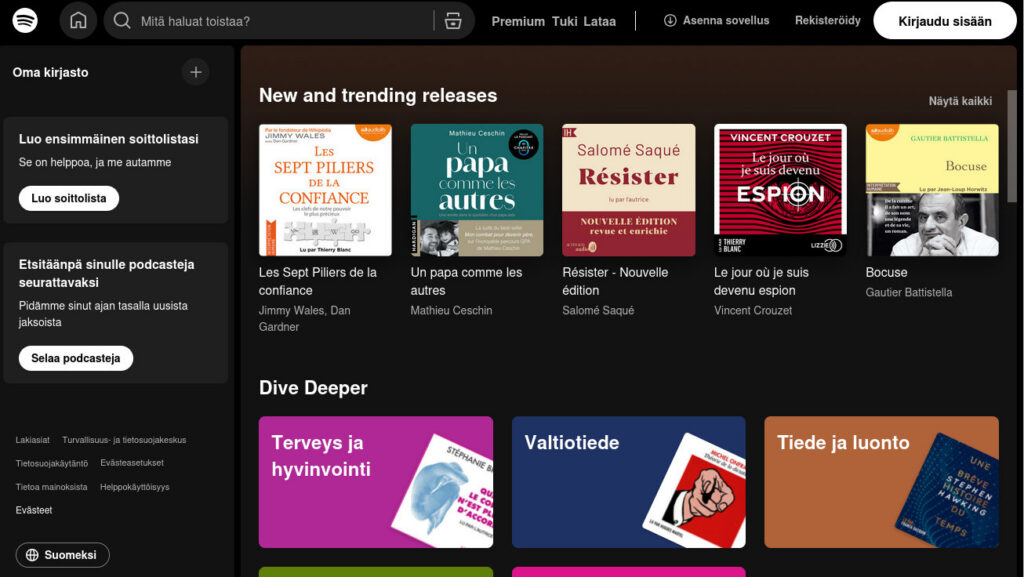Open the plus icon in Oma kirjasto

point(196,72)
